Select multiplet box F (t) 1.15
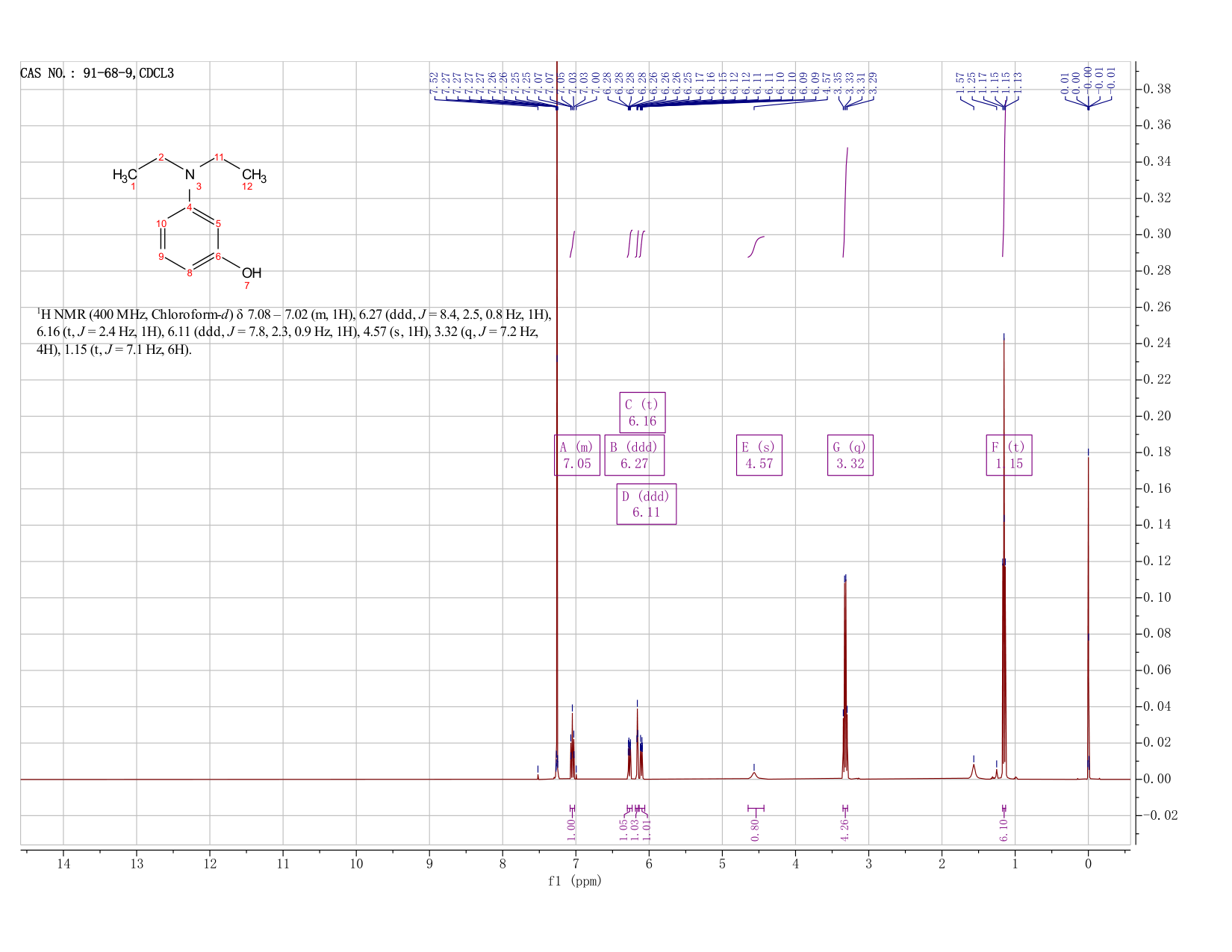 [1009, 455]
